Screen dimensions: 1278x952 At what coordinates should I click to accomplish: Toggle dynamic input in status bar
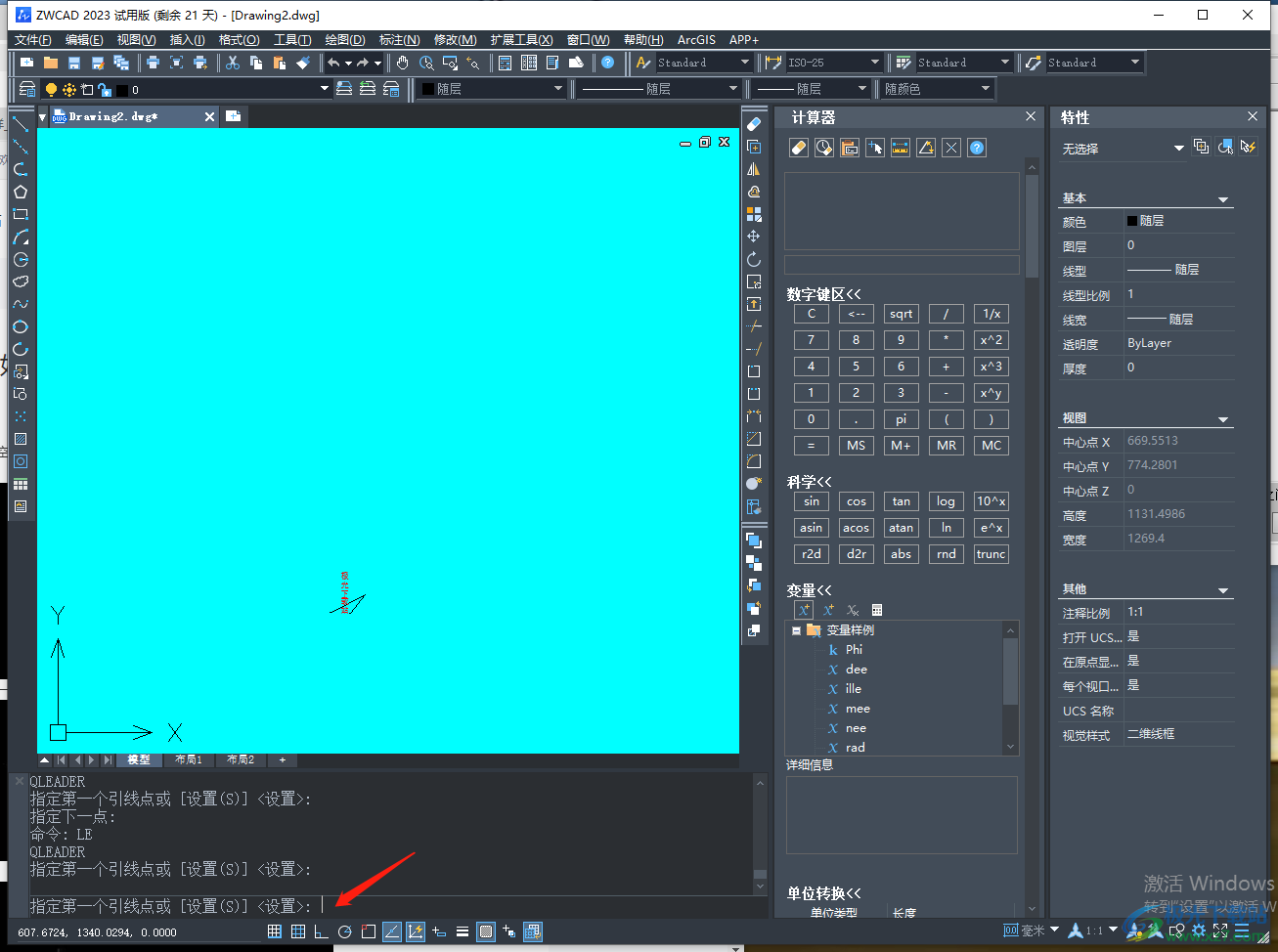coord(439,931)
